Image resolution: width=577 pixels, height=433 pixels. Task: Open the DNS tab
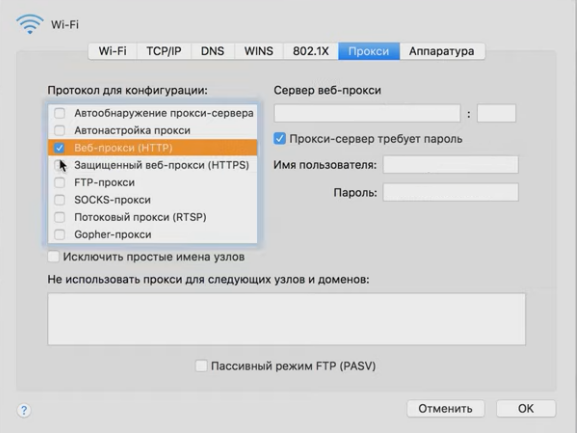[213, 51]
